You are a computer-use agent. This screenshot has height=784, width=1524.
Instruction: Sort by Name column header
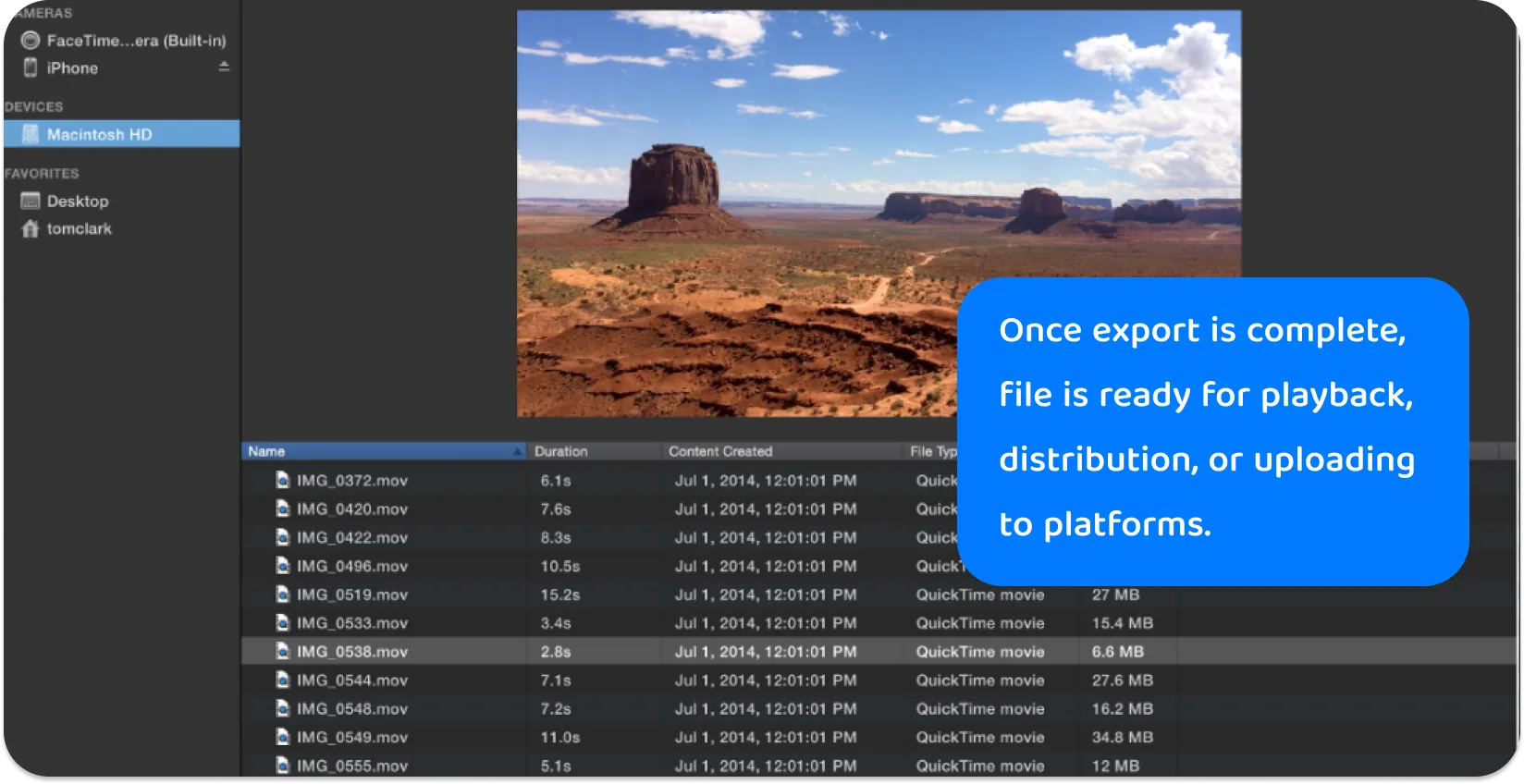coord(384,451)
